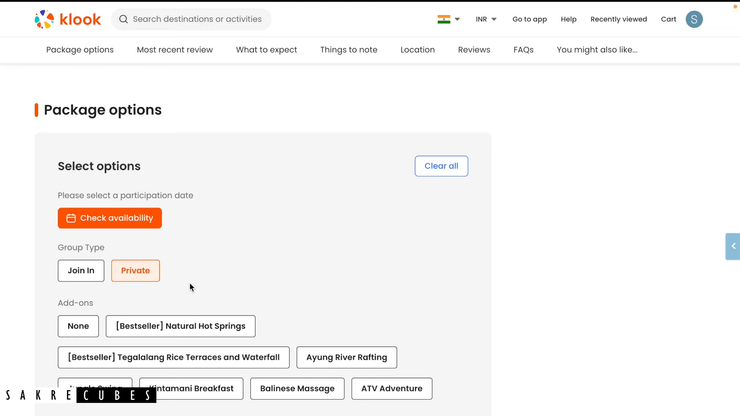Screen dimensions: 740x416
Task: Select Natural Hot Springs add-on
Action: coord(180,326)
